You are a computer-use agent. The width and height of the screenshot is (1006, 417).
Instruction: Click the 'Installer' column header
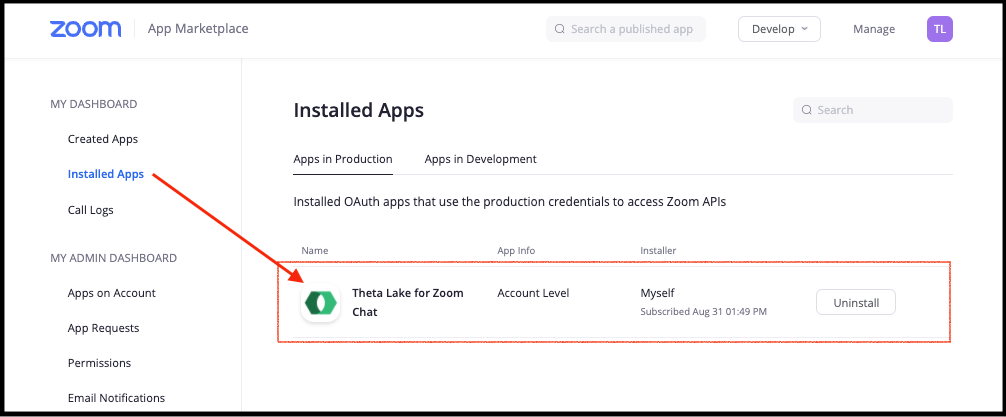coord(658,250)
